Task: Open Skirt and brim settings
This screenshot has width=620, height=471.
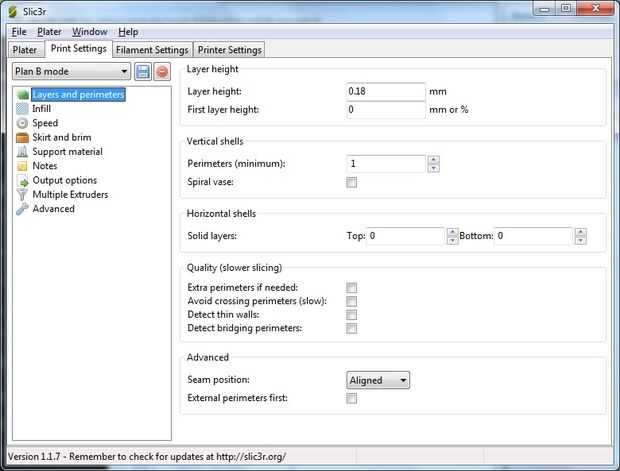Action: (x=62, y=137)
